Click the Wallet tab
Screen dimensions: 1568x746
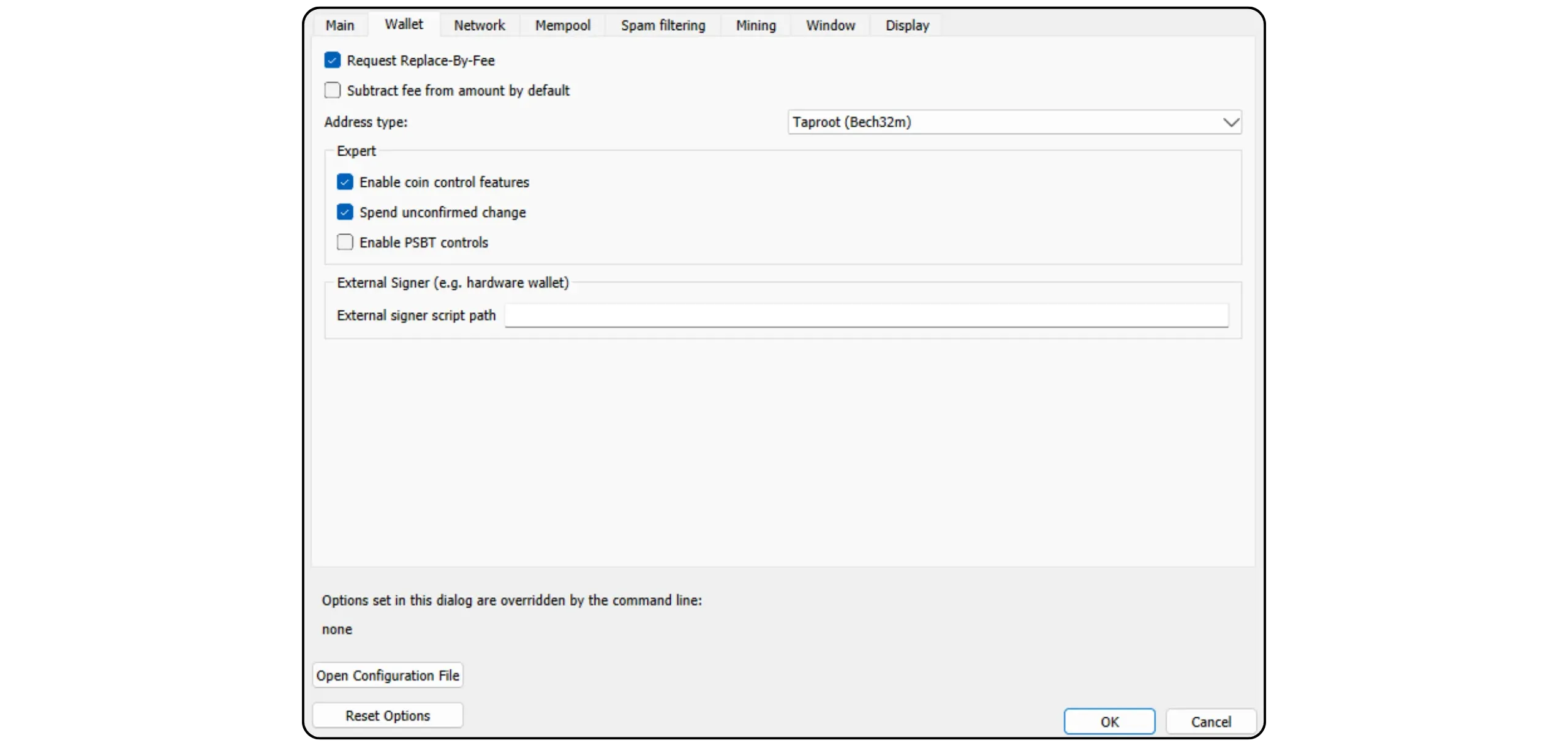click(404, 24)
